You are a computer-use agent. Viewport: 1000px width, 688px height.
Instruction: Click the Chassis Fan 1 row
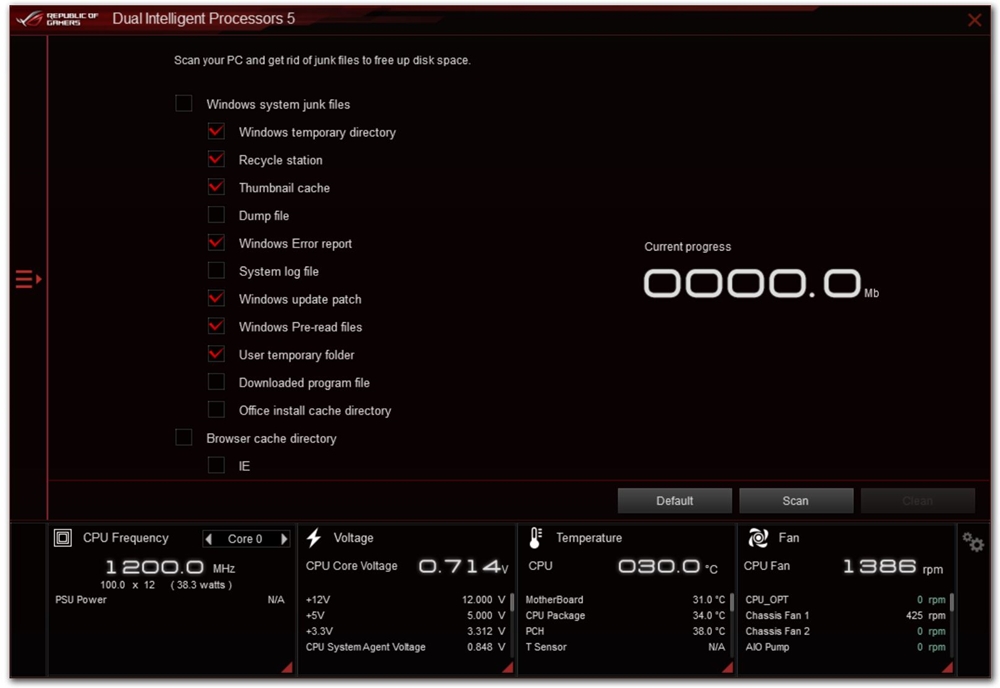tap(846, 616)
